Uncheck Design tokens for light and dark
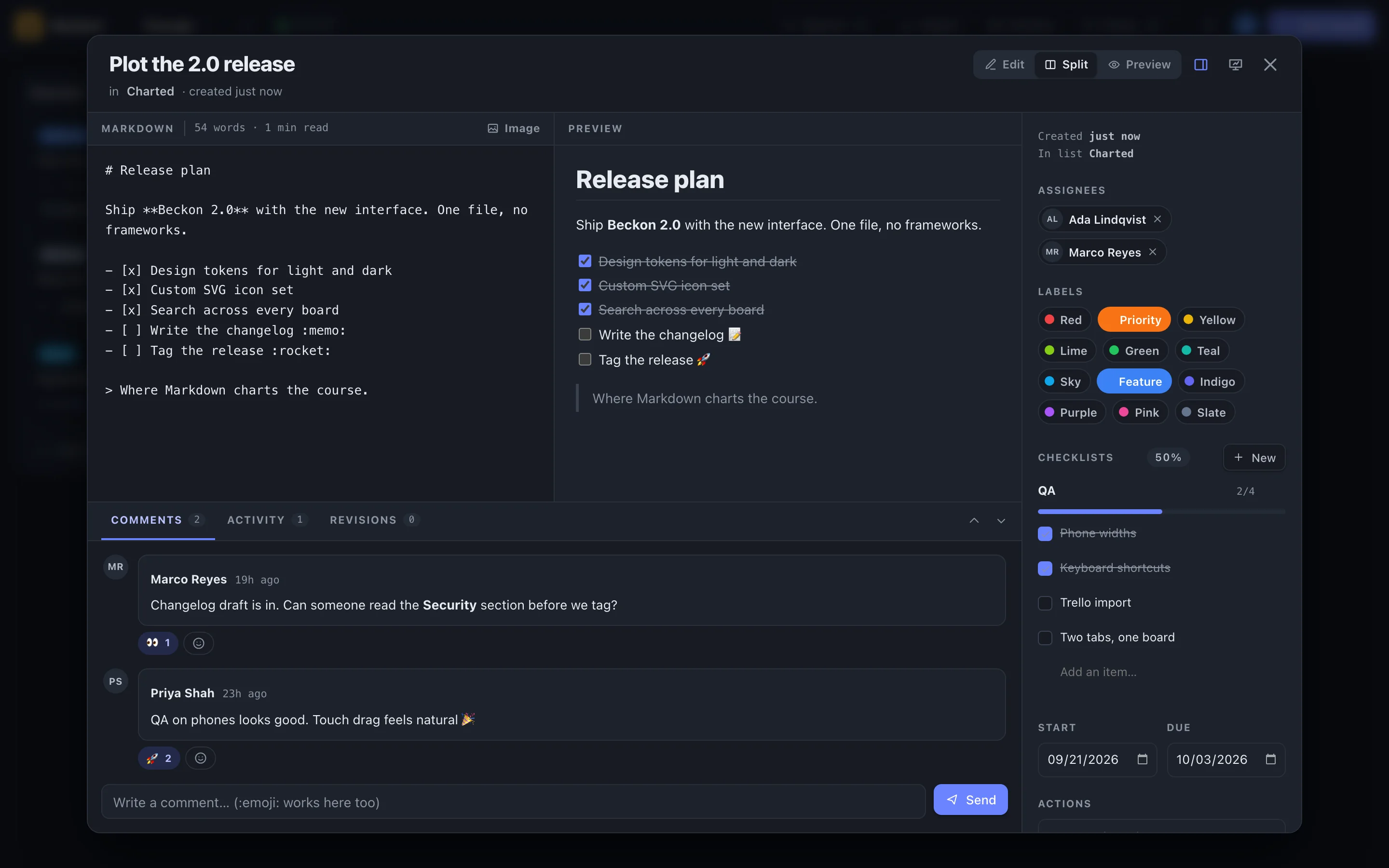 click(x=585, y=261)
